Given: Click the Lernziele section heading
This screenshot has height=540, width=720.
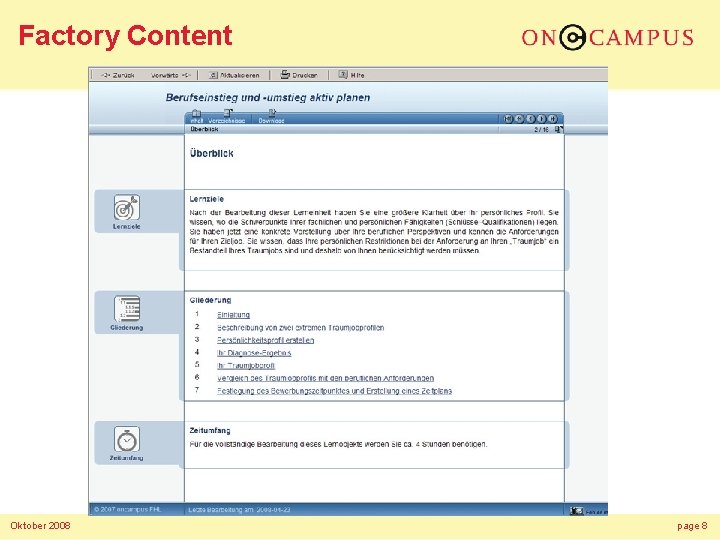Looking at the screenshot, I should (207, 199).
